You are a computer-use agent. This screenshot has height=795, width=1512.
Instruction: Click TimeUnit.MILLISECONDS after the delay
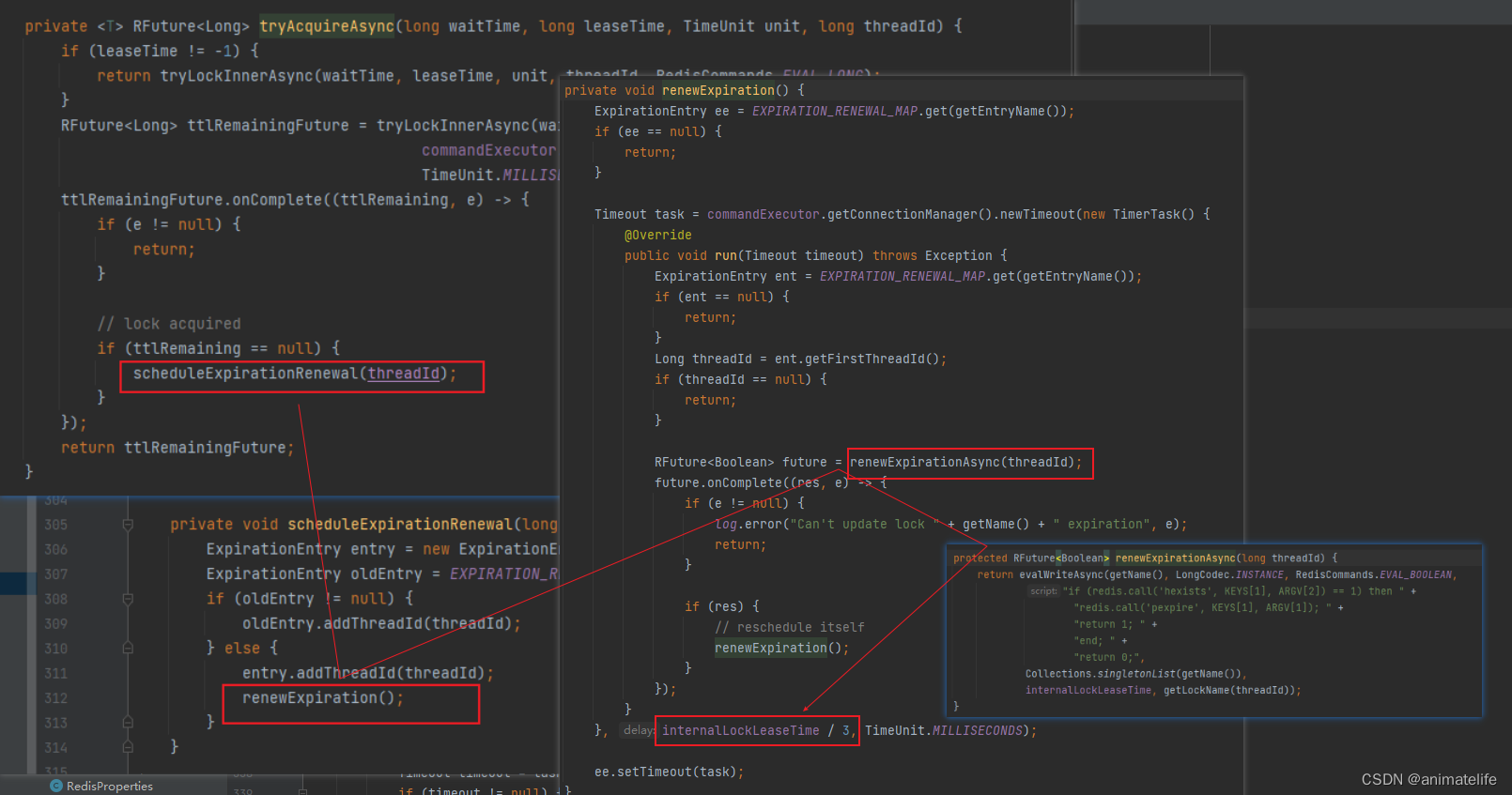[x=943, y=730]
